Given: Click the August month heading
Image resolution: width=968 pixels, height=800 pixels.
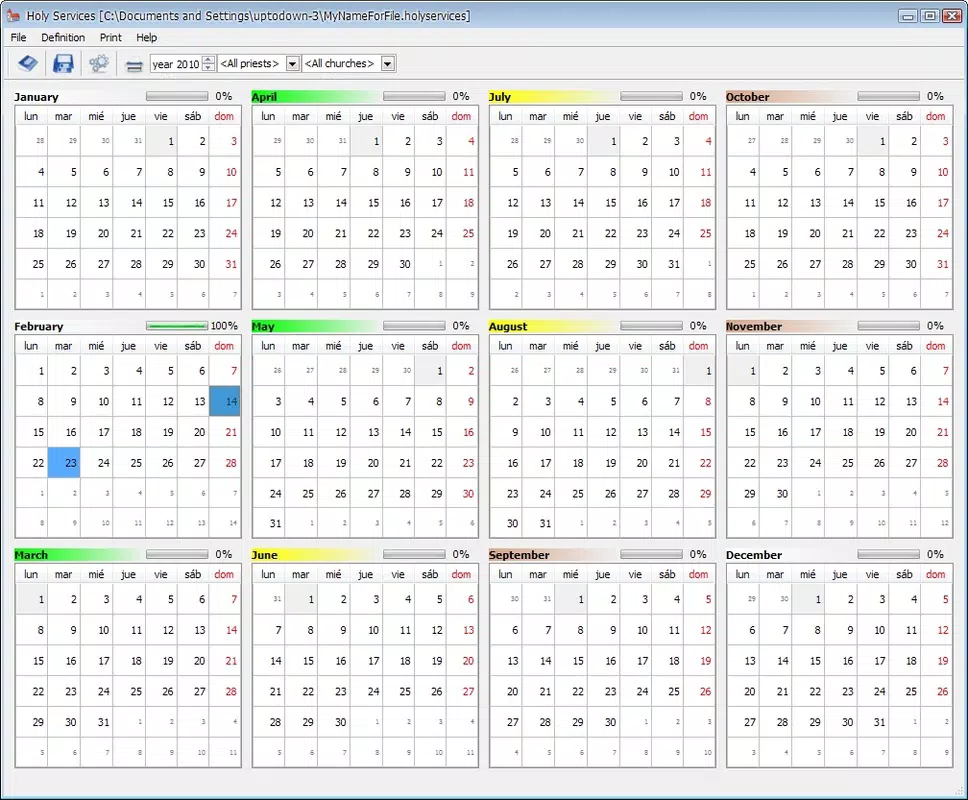Looking at the screenshot, I should (x=508, y=327).
